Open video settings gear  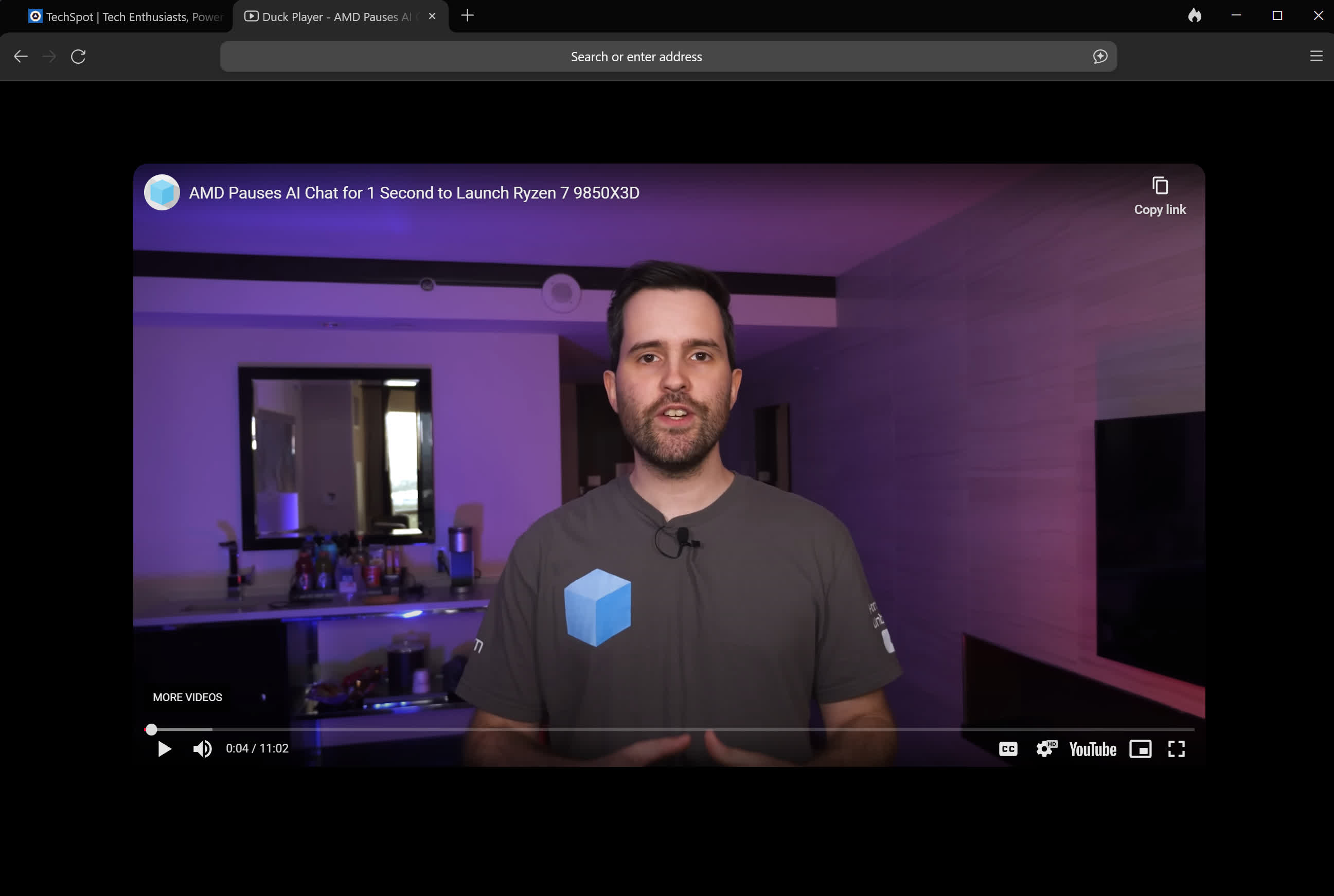pyautogui.click(x=1046, y=748)
